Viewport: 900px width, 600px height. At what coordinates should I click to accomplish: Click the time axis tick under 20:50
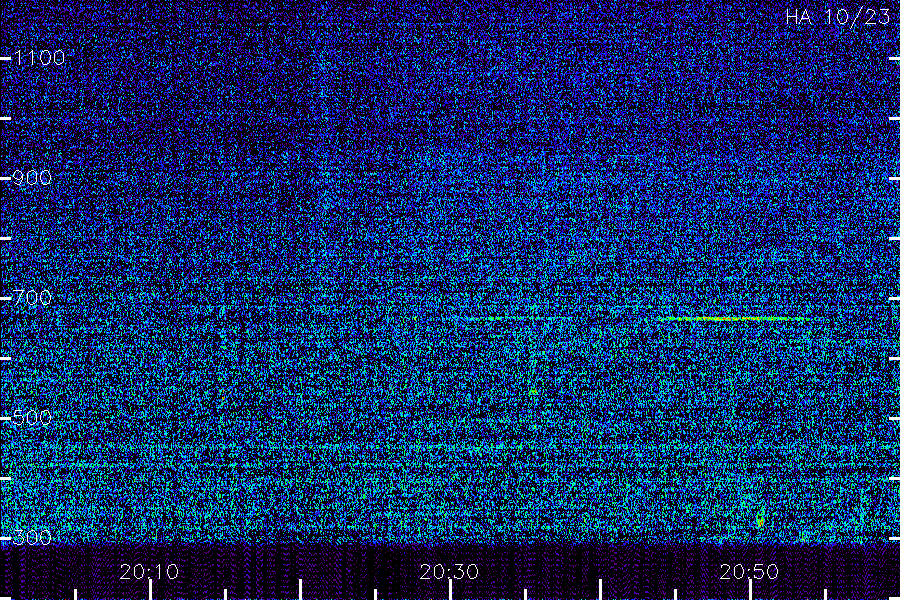coord(750,590)
